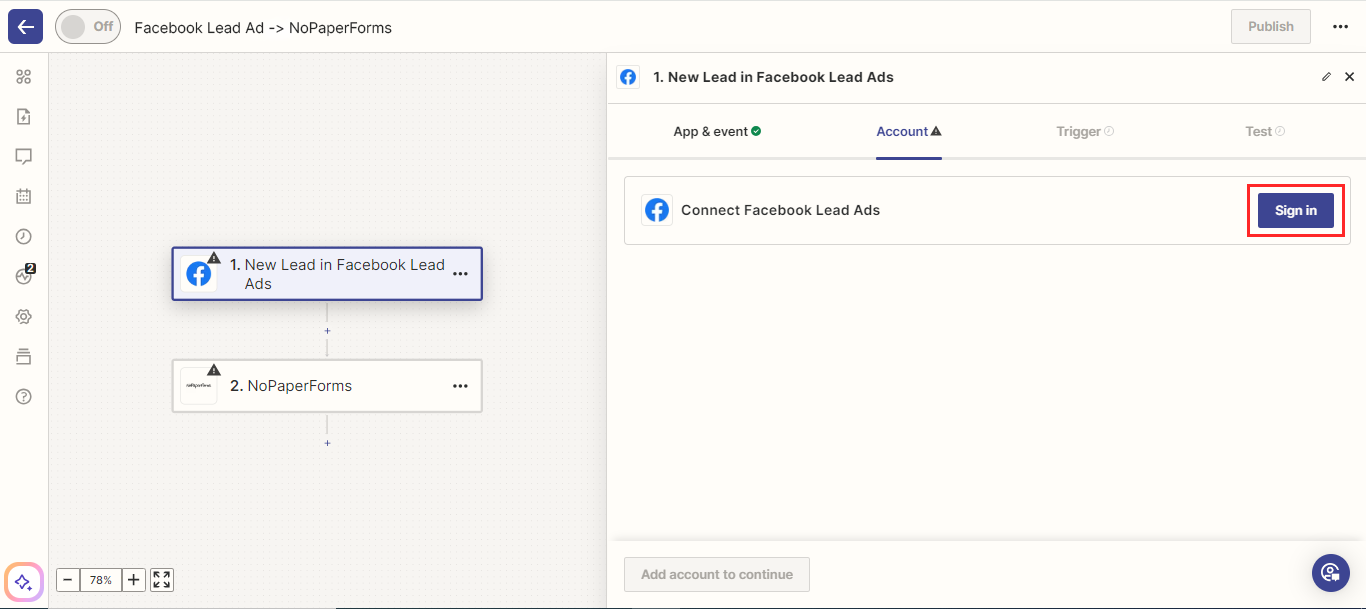Open the apps grid icon in sidebar
The image size is (1366, 609).
pyautogui.click(x=24, y=77)
